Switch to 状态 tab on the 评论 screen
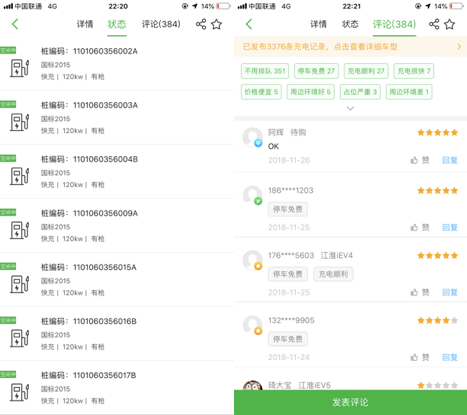The width and height of the screenshot is (467, 415). pyautogui.click(x=350, y=24)
